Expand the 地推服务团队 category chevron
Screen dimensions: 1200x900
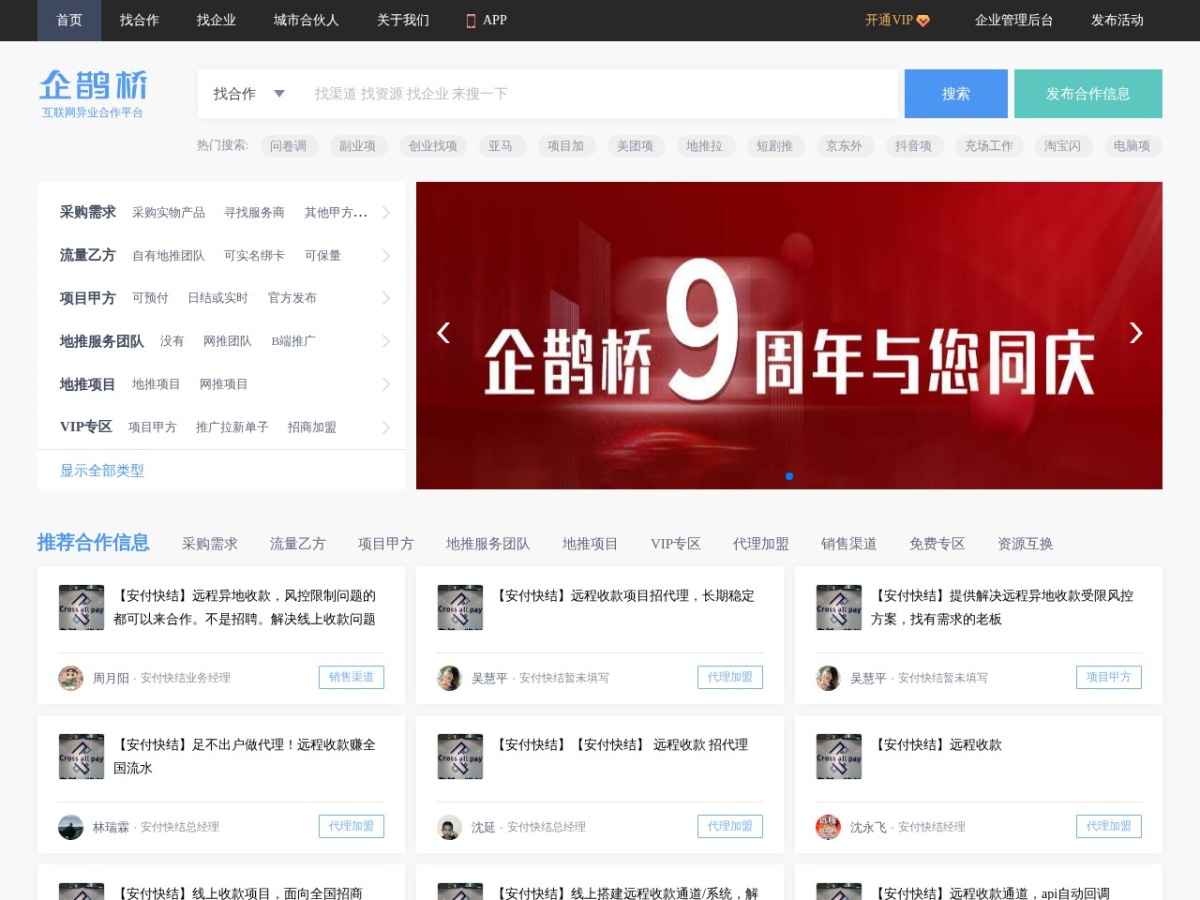point(386,341)
